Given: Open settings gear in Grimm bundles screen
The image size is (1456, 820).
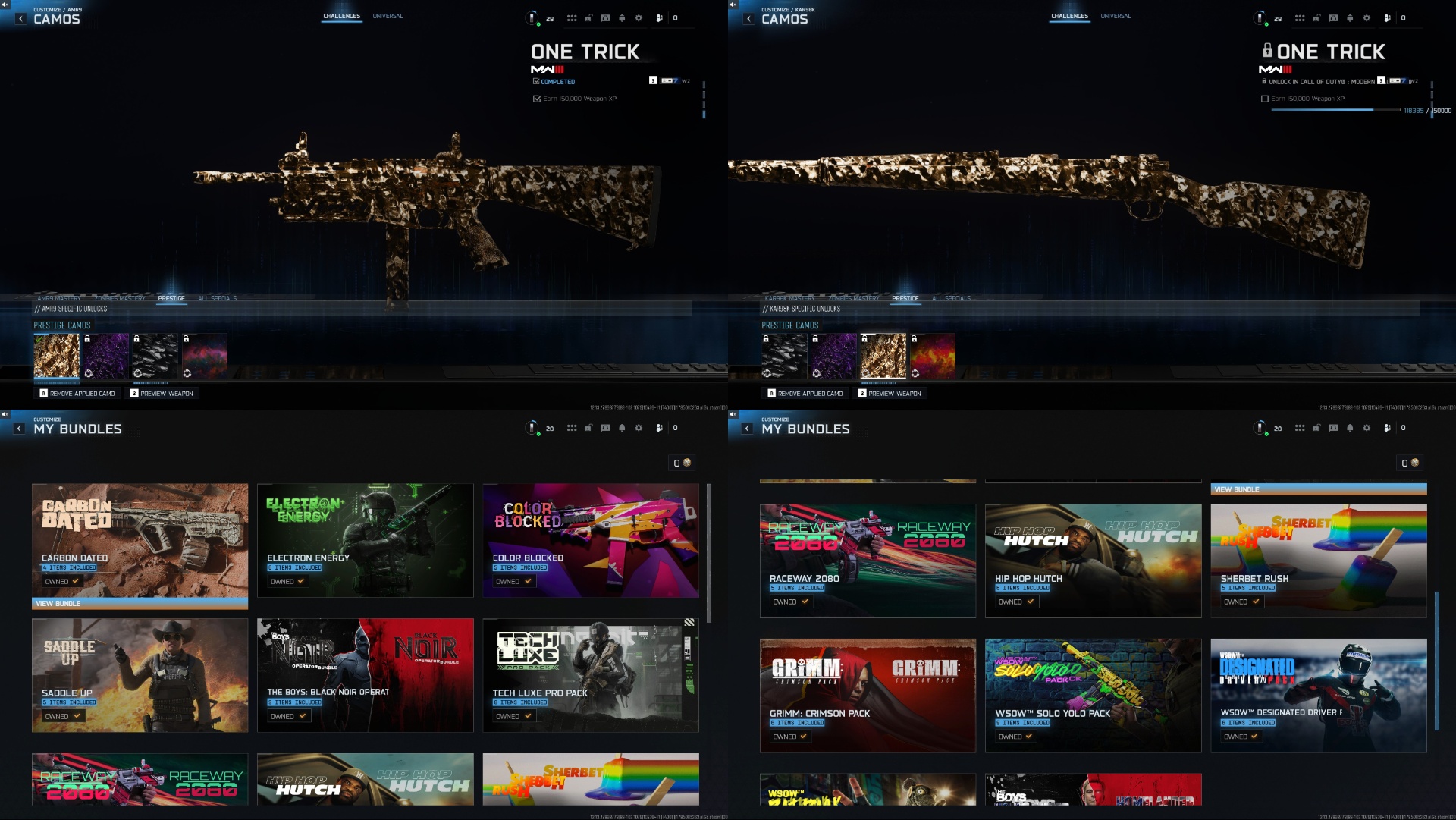Looking at the screenshot, I should (x=1367, y=428).
